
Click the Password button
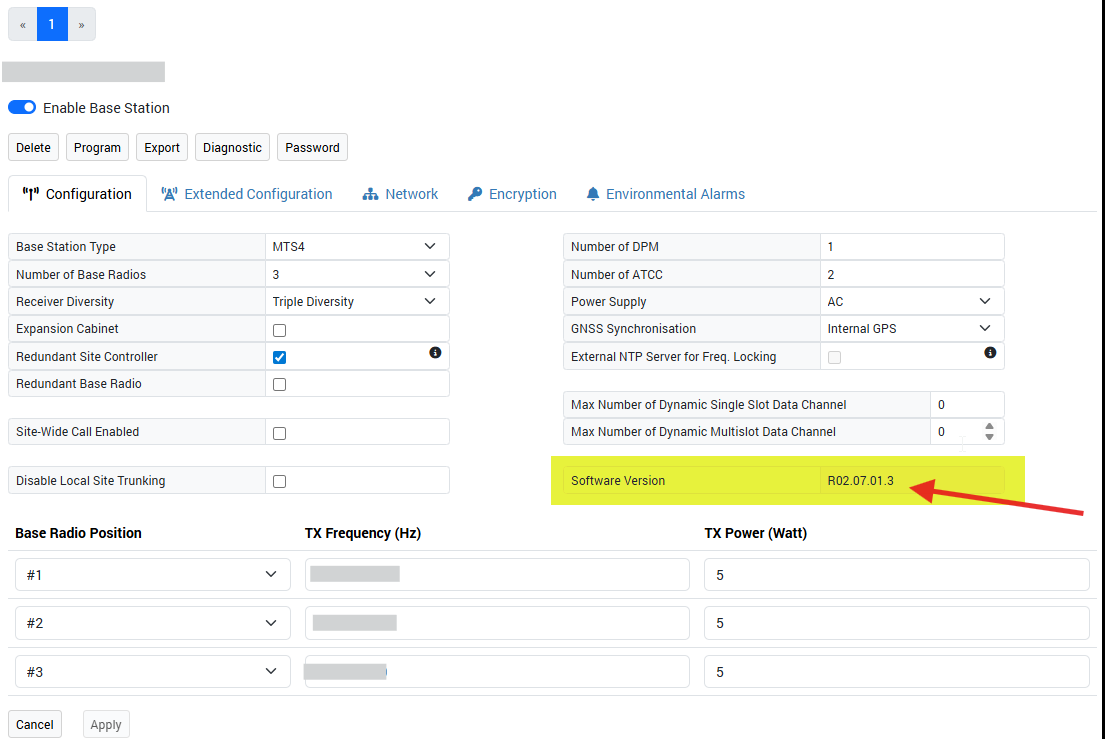click(x=312, y=147)
